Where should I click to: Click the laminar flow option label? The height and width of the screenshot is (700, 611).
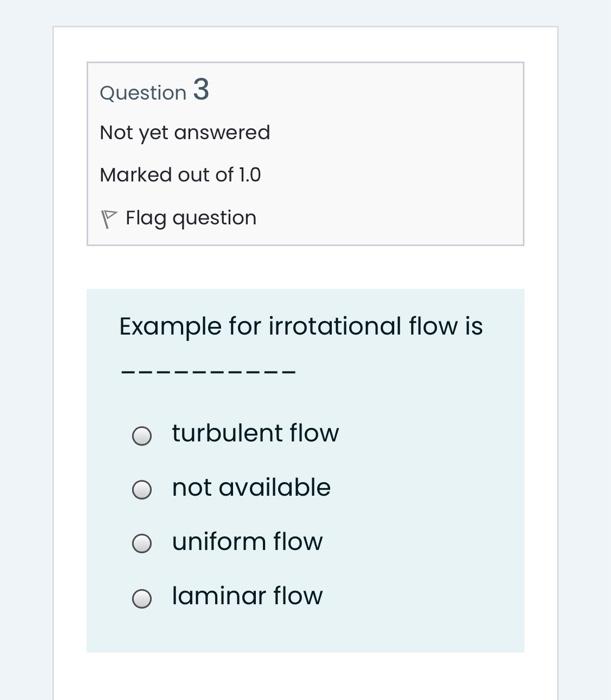(x=247, y=595)
